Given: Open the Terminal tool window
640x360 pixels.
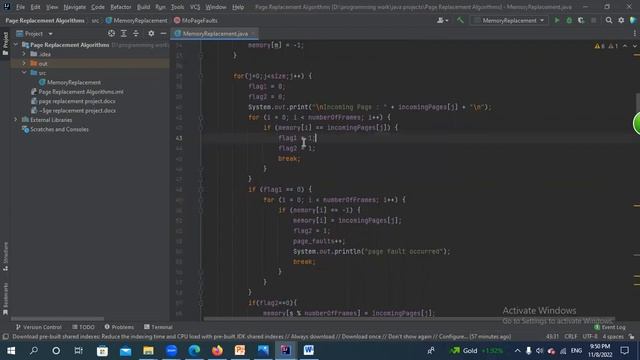Looking at the screenshot, I should coord(158,327).
